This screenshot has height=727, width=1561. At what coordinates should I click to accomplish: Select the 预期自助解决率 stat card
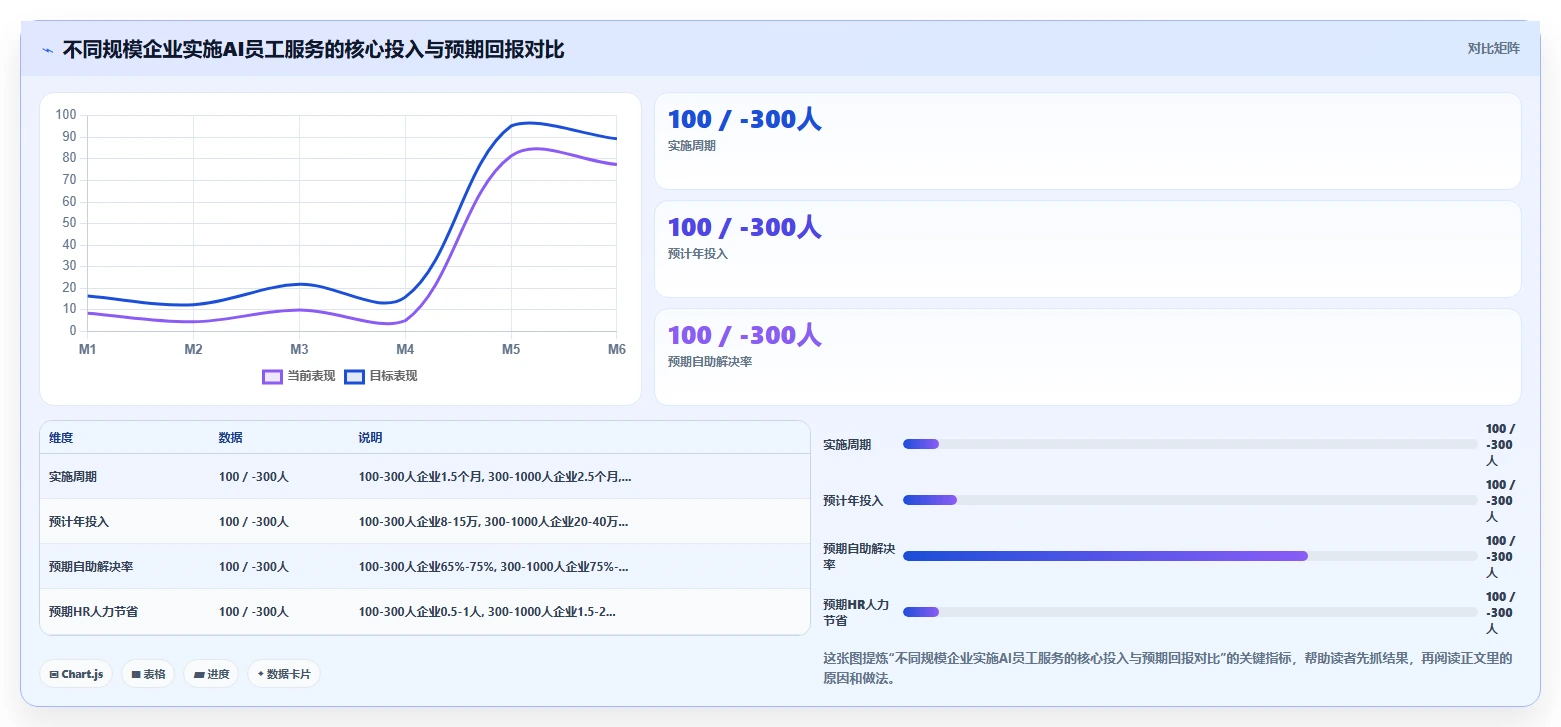tap(1087, 357)
